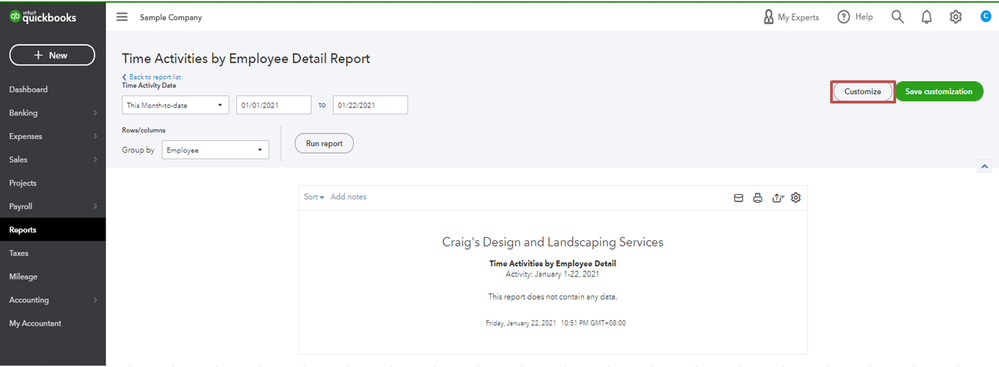The image size is (999, 367).
Task: Click Add notes
Action: (349, 197)
